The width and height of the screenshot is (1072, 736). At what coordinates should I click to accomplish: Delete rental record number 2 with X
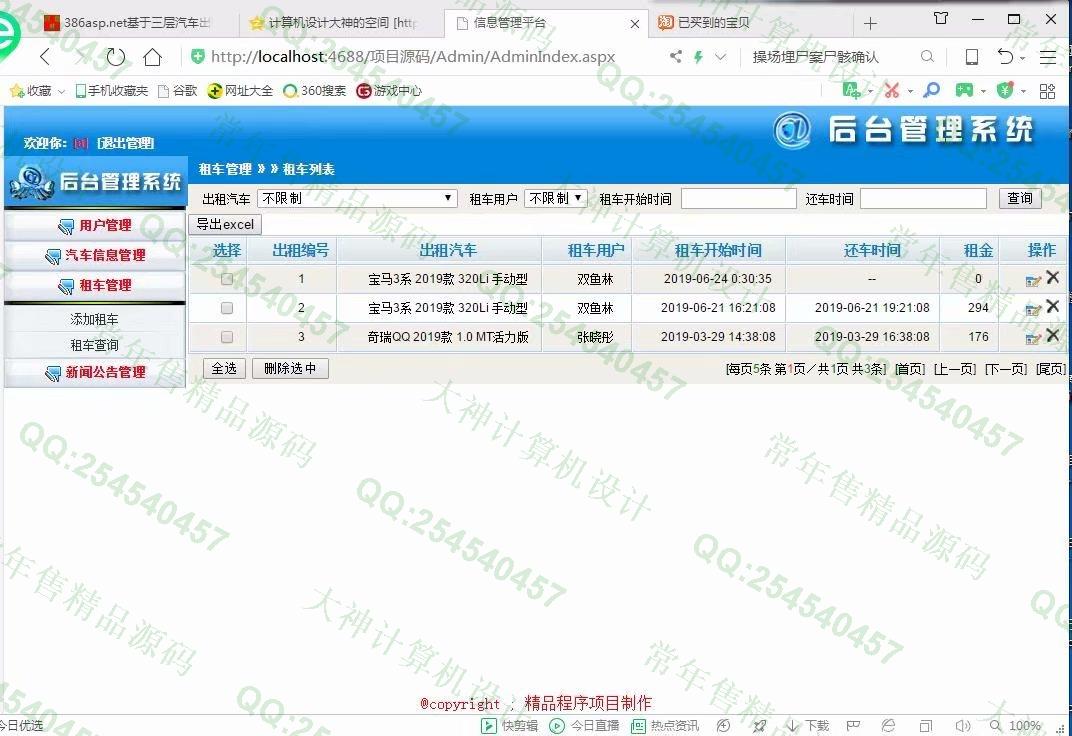coord(1052,306)
